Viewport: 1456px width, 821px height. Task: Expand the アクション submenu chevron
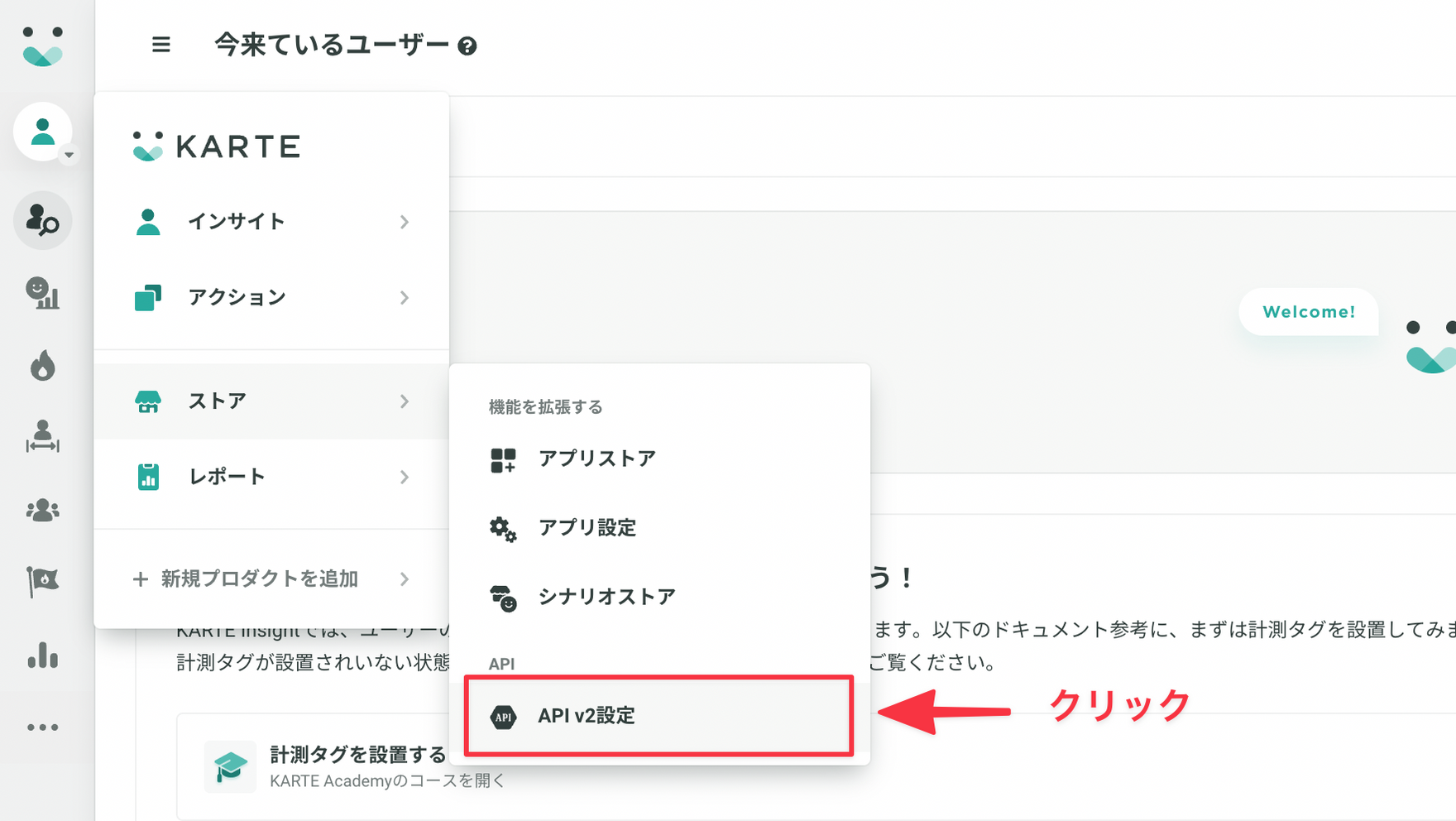tap(405, 297)
